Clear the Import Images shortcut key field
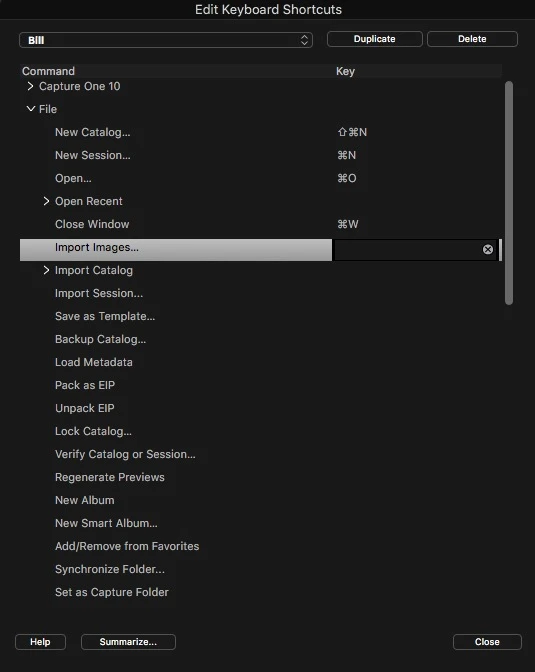 tap(487, 249)
